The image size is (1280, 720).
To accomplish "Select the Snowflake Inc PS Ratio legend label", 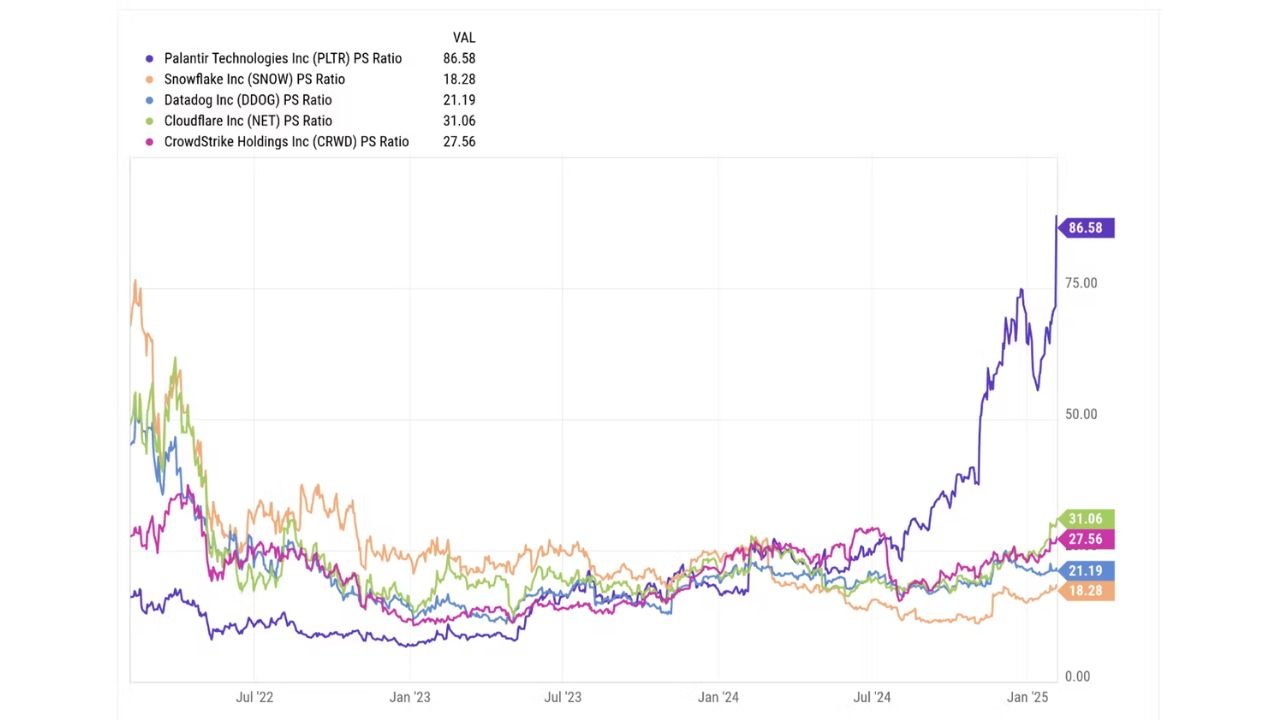I will click(254, 80).
